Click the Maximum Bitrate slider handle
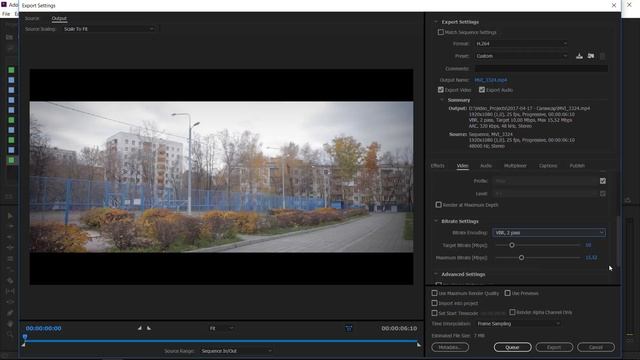Screen dimensions: 640x360 pyautogui.click(x=521, y=258)
